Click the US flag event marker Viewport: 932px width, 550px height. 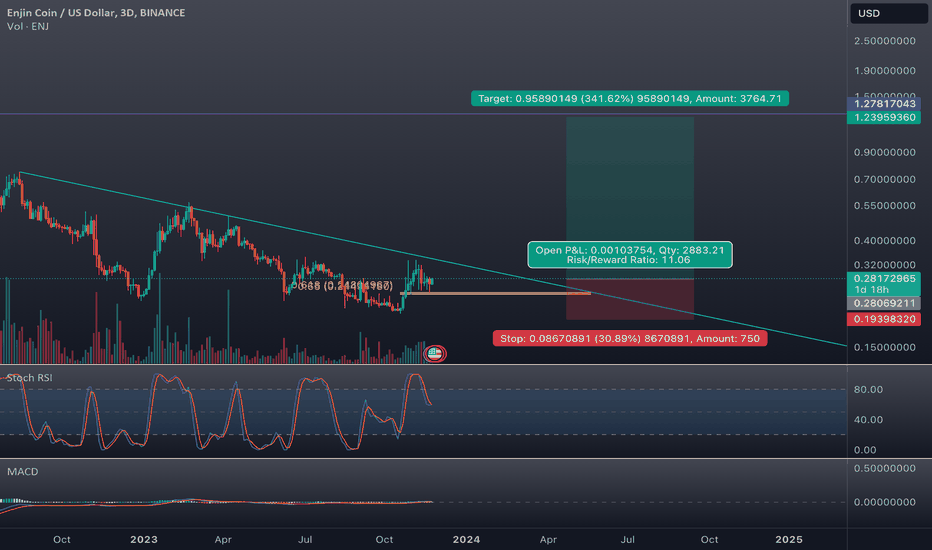(434, 354)
